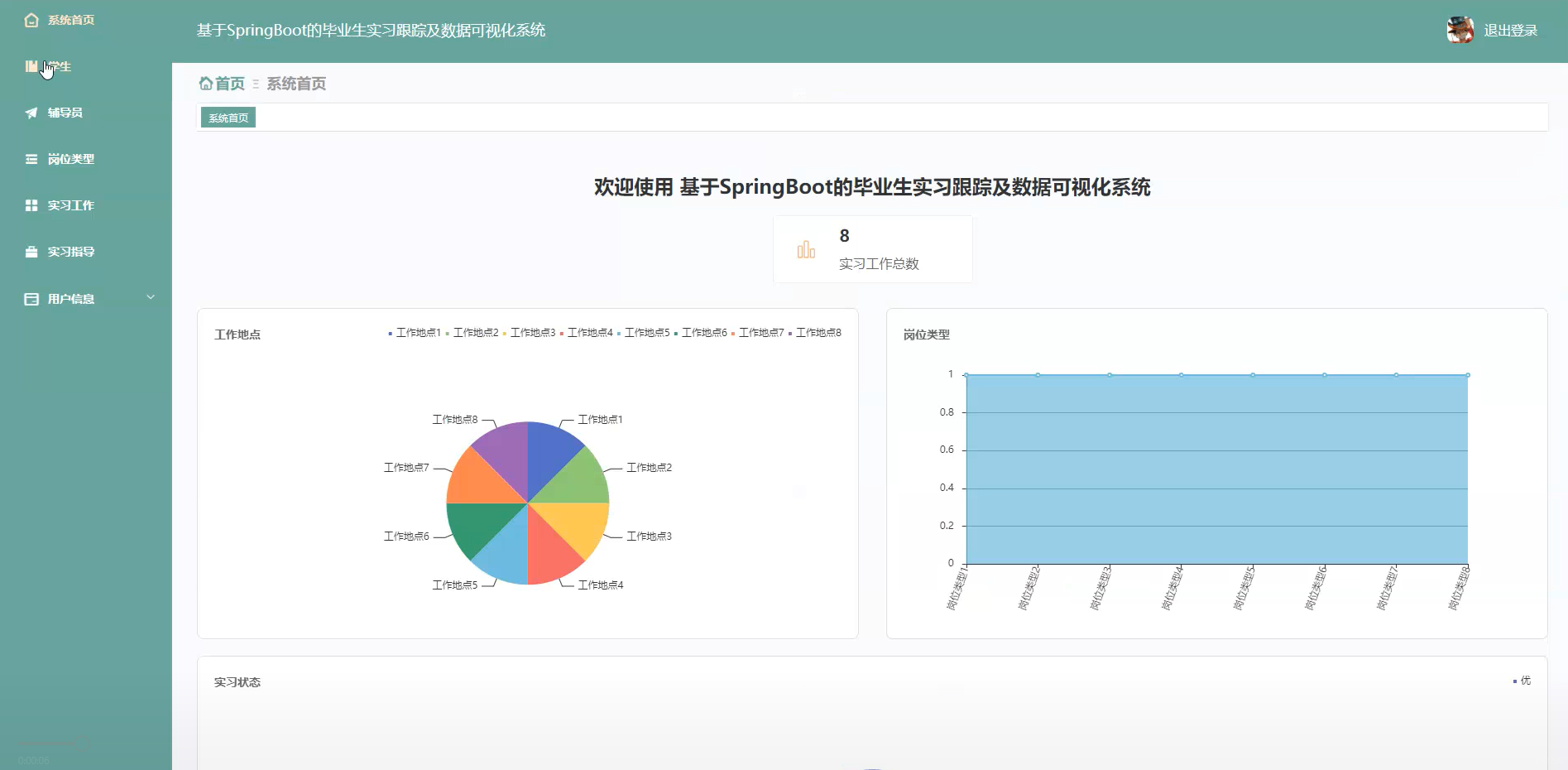Click the 岗位类型8 data point on the area chart
Image resolution: width=1568 pixels, height=770 pixels.
click(x=1468, y=375)
